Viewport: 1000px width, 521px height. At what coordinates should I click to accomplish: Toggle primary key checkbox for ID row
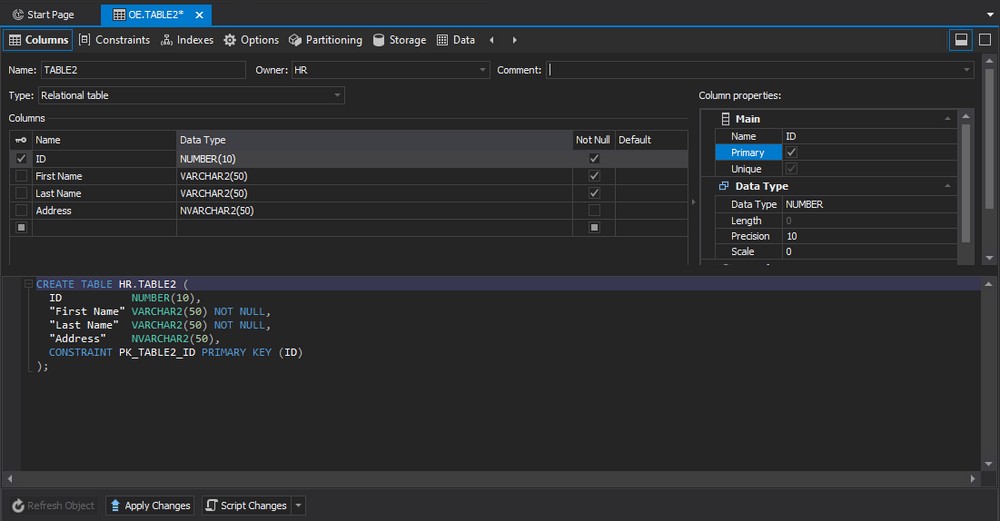coord(21,158)
